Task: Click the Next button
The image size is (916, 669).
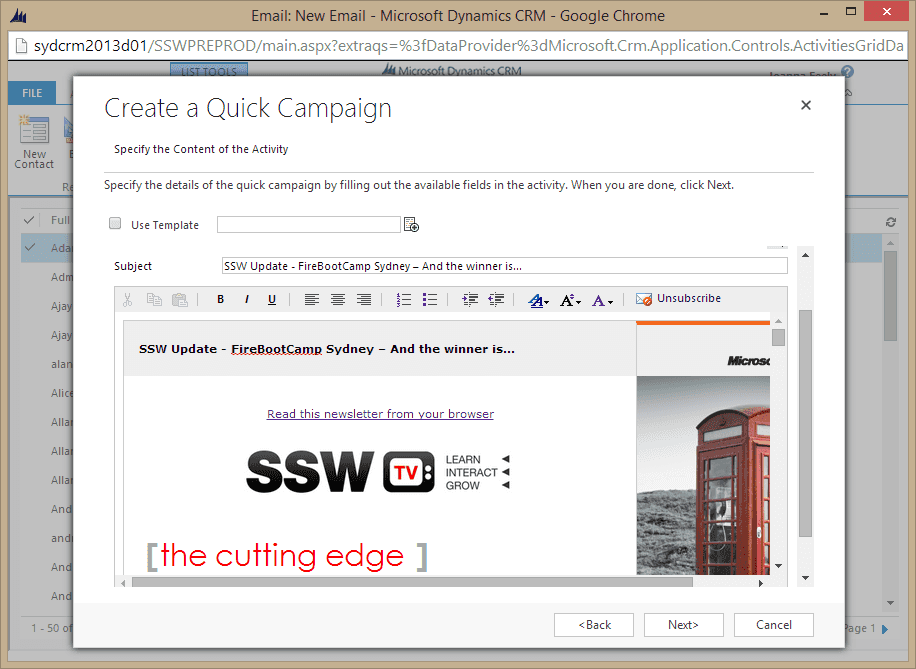Action: click(x=683, y=625)
